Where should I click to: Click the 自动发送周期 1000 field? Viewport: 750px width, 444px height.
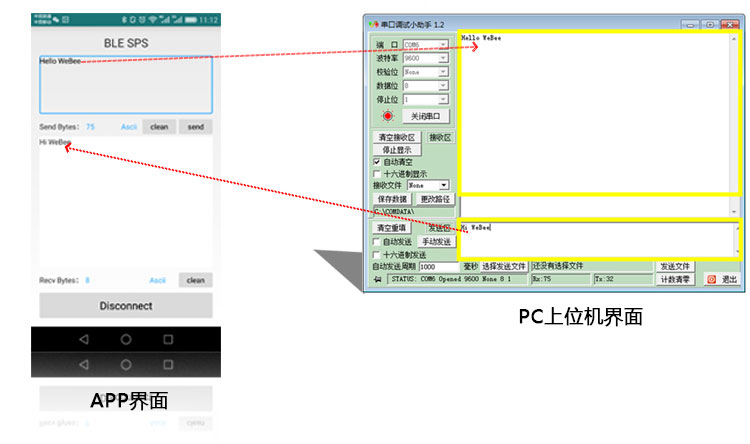(x=439, y=266)
